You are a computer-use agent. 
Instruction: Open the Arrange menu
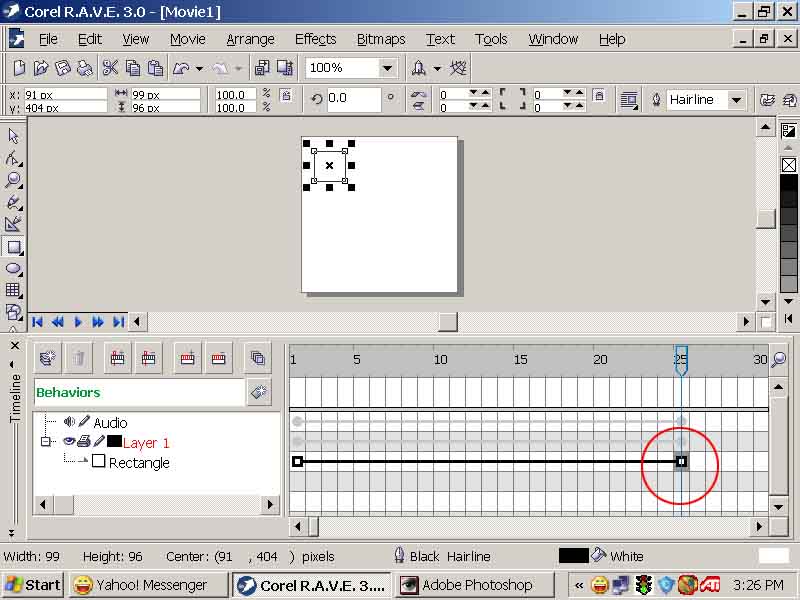[250, 39]
